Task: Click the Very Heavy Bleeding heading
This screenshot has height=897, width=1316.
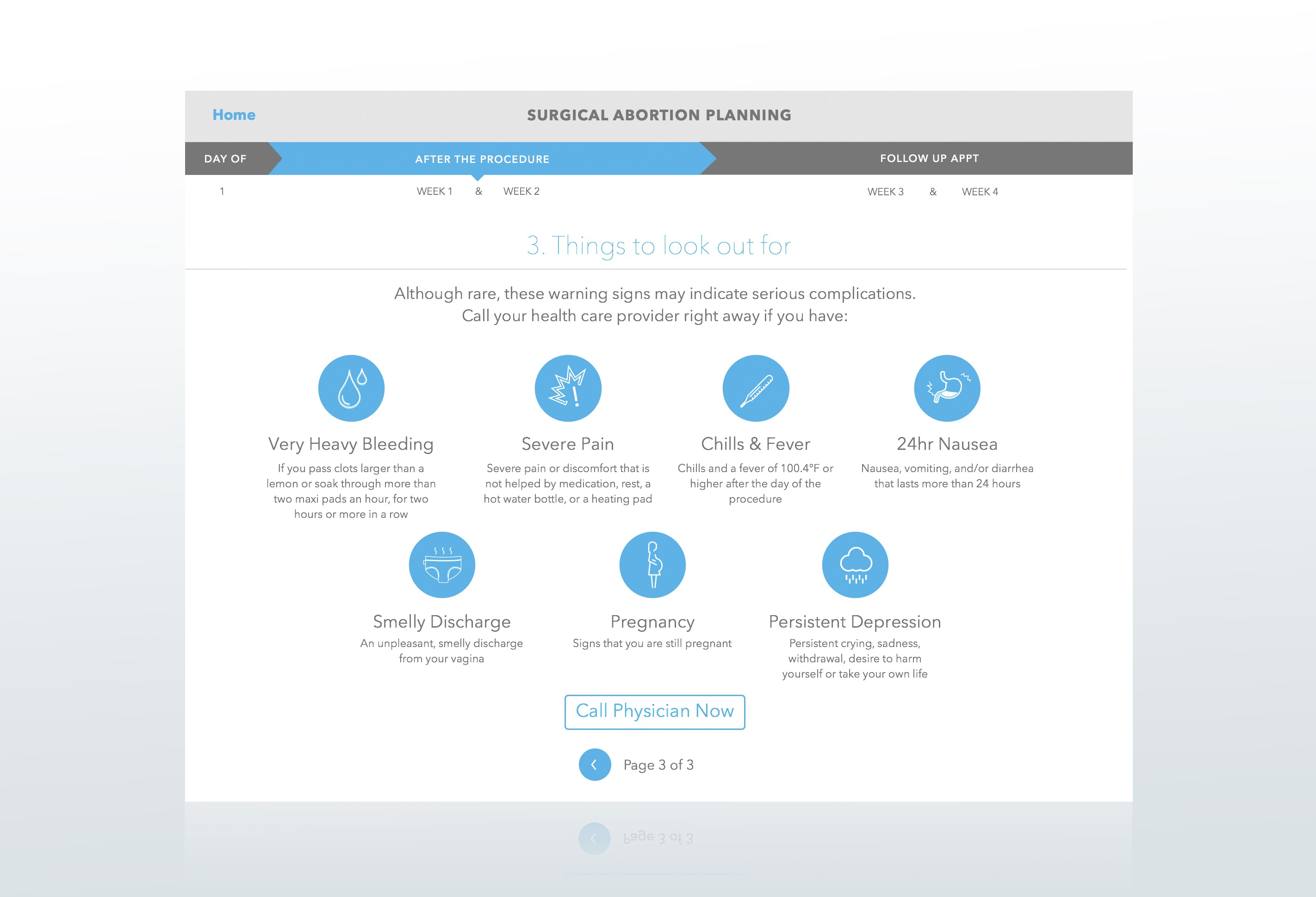Action: [351, 444]
